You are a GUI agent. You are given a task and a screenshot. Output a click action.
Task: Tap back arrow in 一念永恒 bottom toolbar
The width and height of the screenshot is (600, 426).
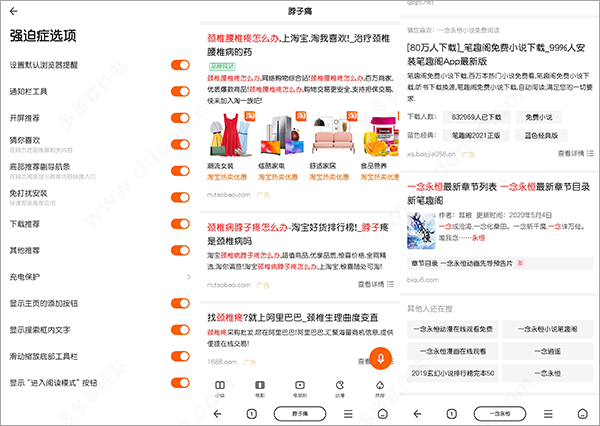coord(417,414)
